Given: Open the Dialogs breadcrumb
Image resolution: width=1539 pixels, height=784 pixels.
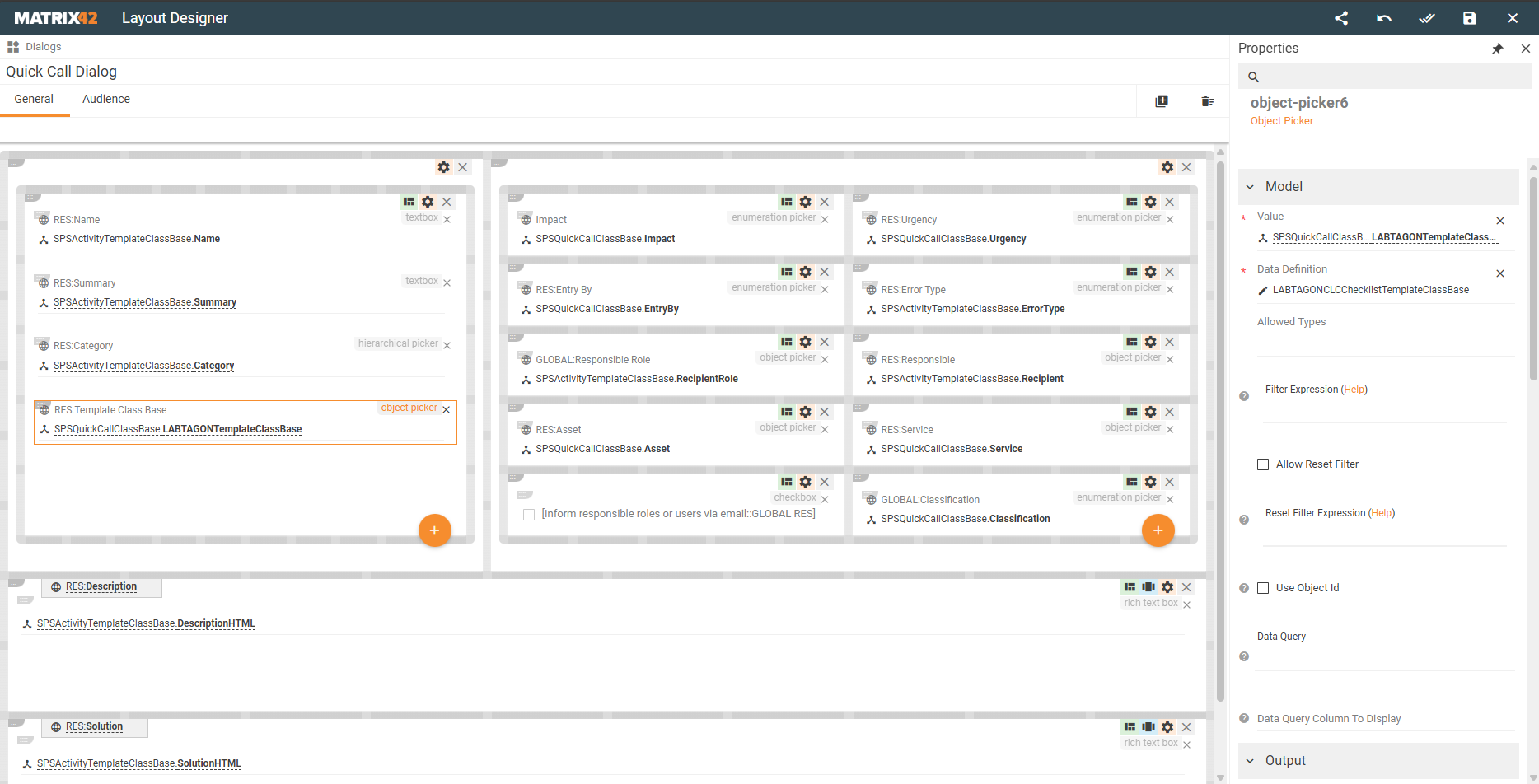Looking at the screenshot, I should point(43,47).
